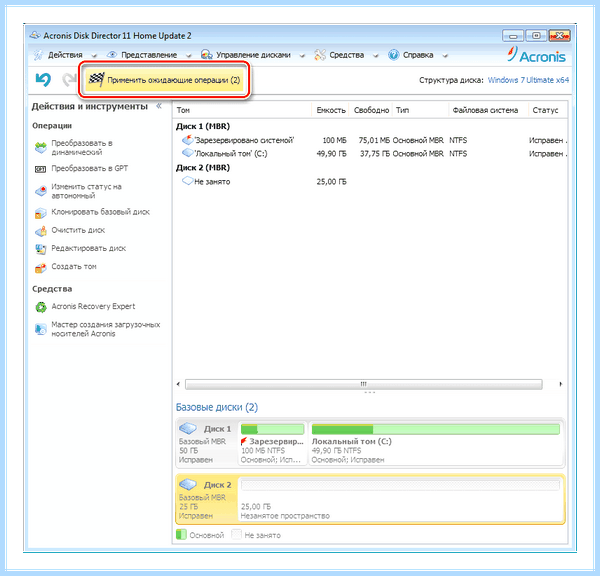Launch Acronis Recovery Expert
600x576 pixels.
[93, 307]
